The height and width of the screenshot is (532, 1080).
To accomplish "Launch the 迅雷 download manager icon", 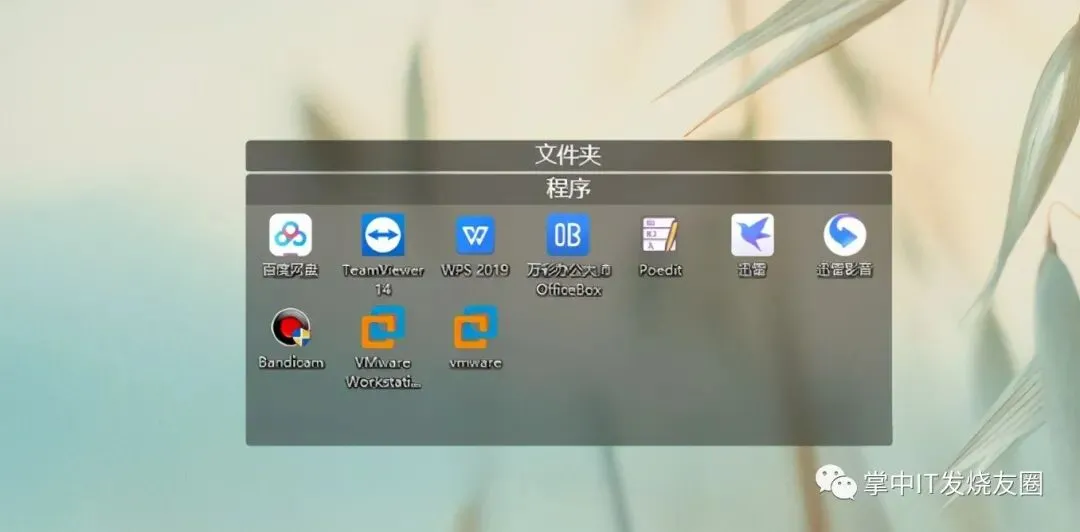I will tap(752, 235).
